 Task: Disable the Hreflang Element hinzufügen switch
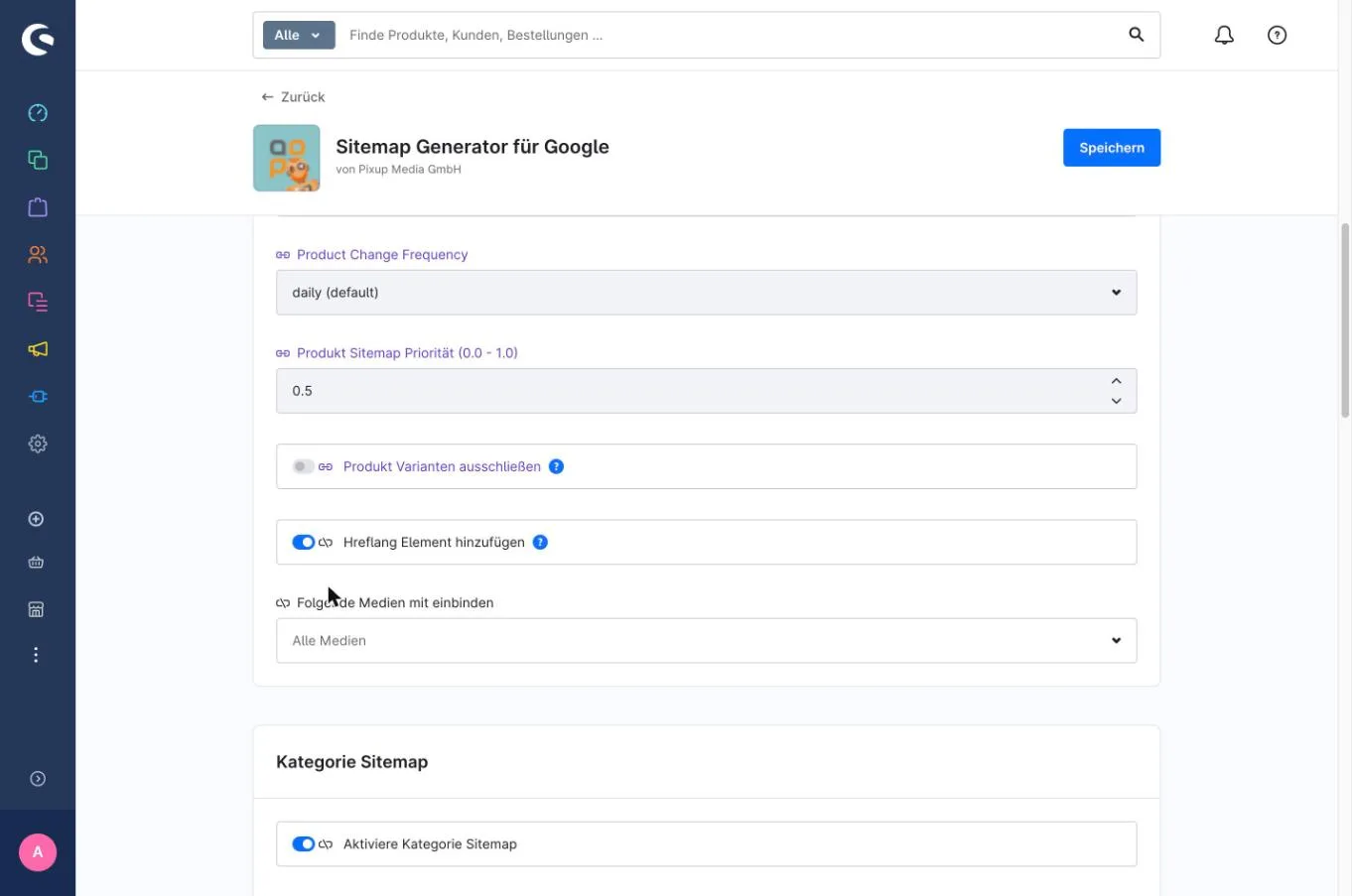(x=303, y=542)
